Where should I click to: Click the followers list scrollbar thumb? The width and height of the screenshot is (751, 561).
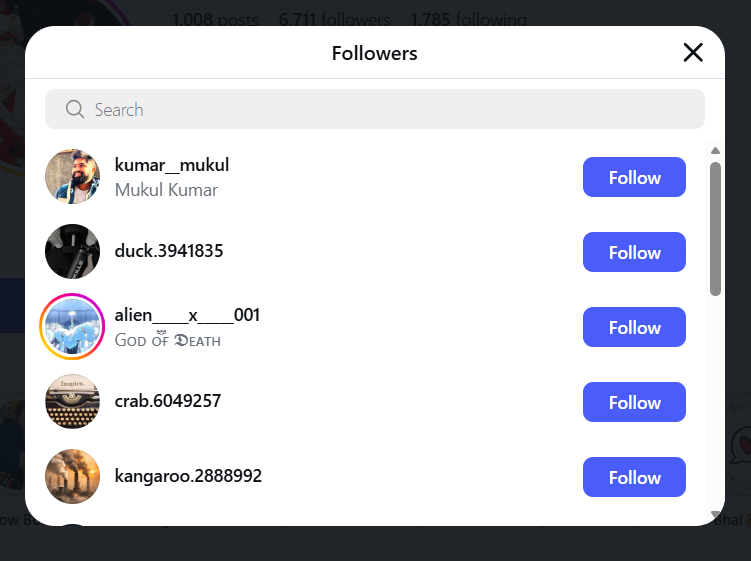pyautogui.click(x=715, y=228)
